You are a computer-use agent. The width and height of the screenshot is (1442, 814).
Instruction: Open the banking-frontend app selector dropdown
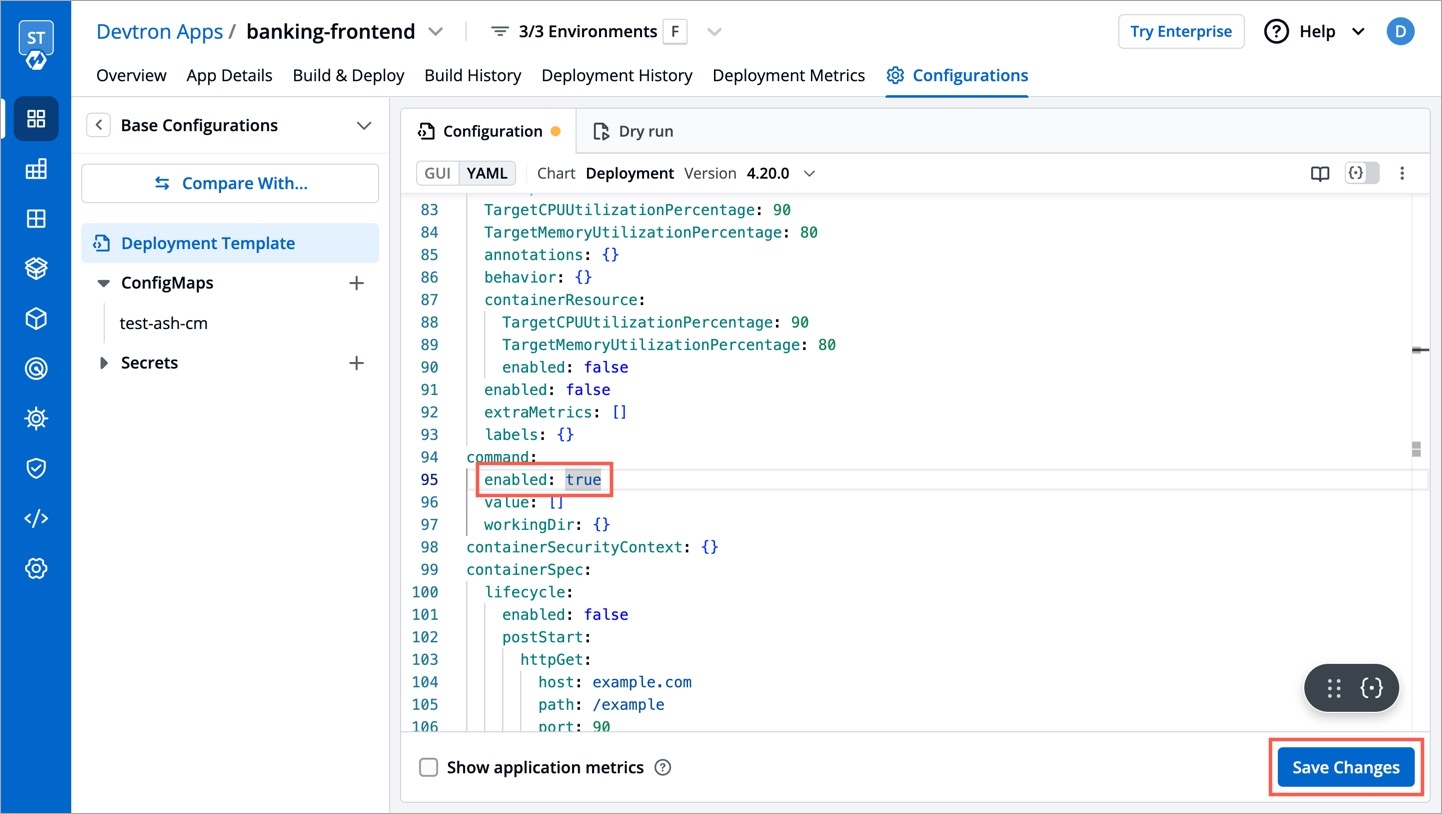(435, 32)
